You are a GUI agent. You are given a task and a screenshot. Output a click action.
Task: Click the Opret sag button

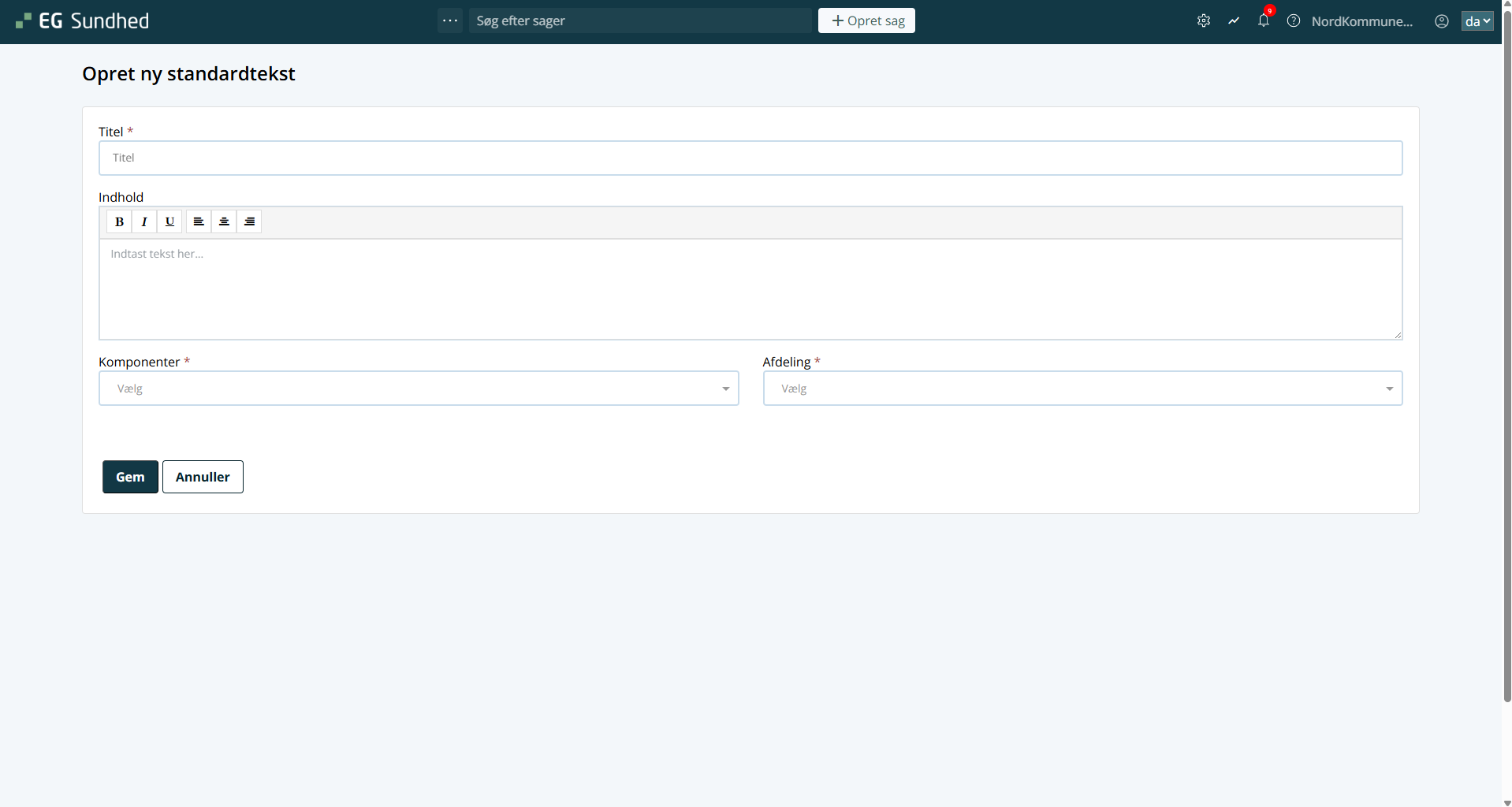[x=866, y=21]
